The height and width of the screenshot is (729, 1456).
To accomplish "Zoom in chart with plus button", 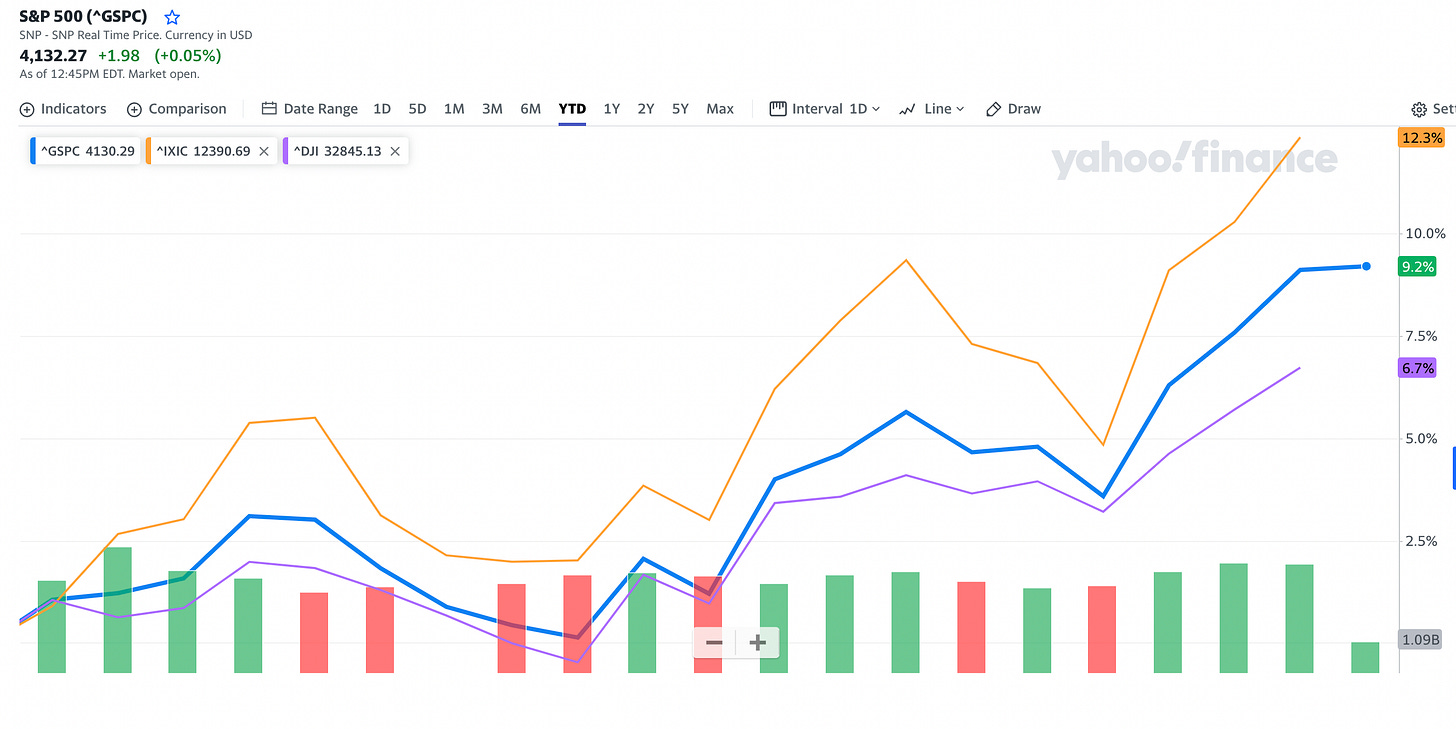I will tap(757, 643).
